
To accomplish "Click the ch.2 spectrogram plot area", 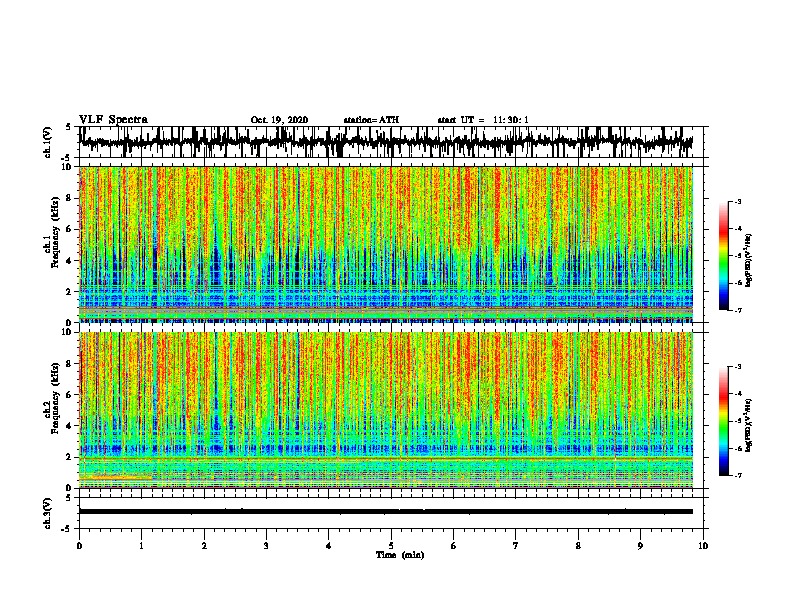I will [x=386, y=410].
